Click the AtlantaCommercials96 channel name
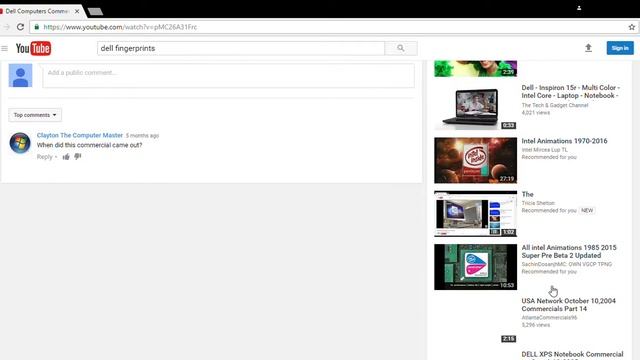 (x=549, y=318)
